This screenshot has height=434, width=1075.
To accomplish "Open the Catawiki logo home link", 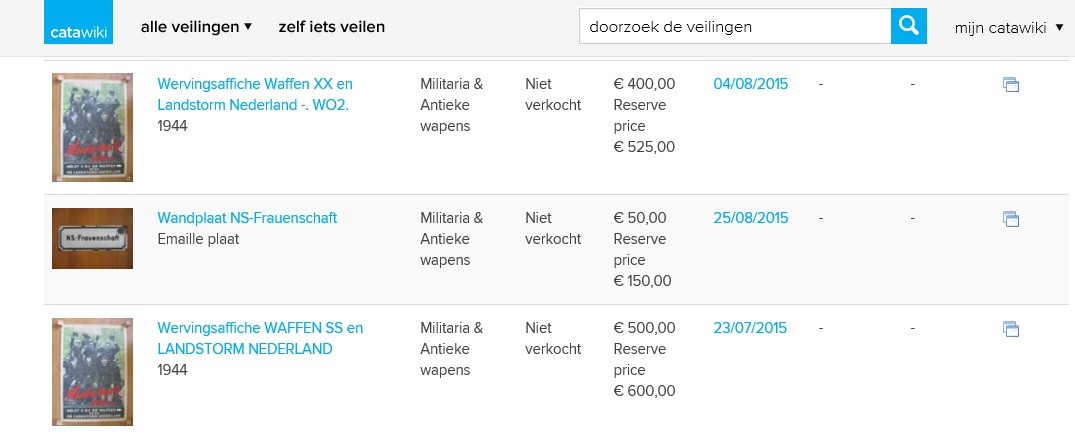I will click(79, 27).
